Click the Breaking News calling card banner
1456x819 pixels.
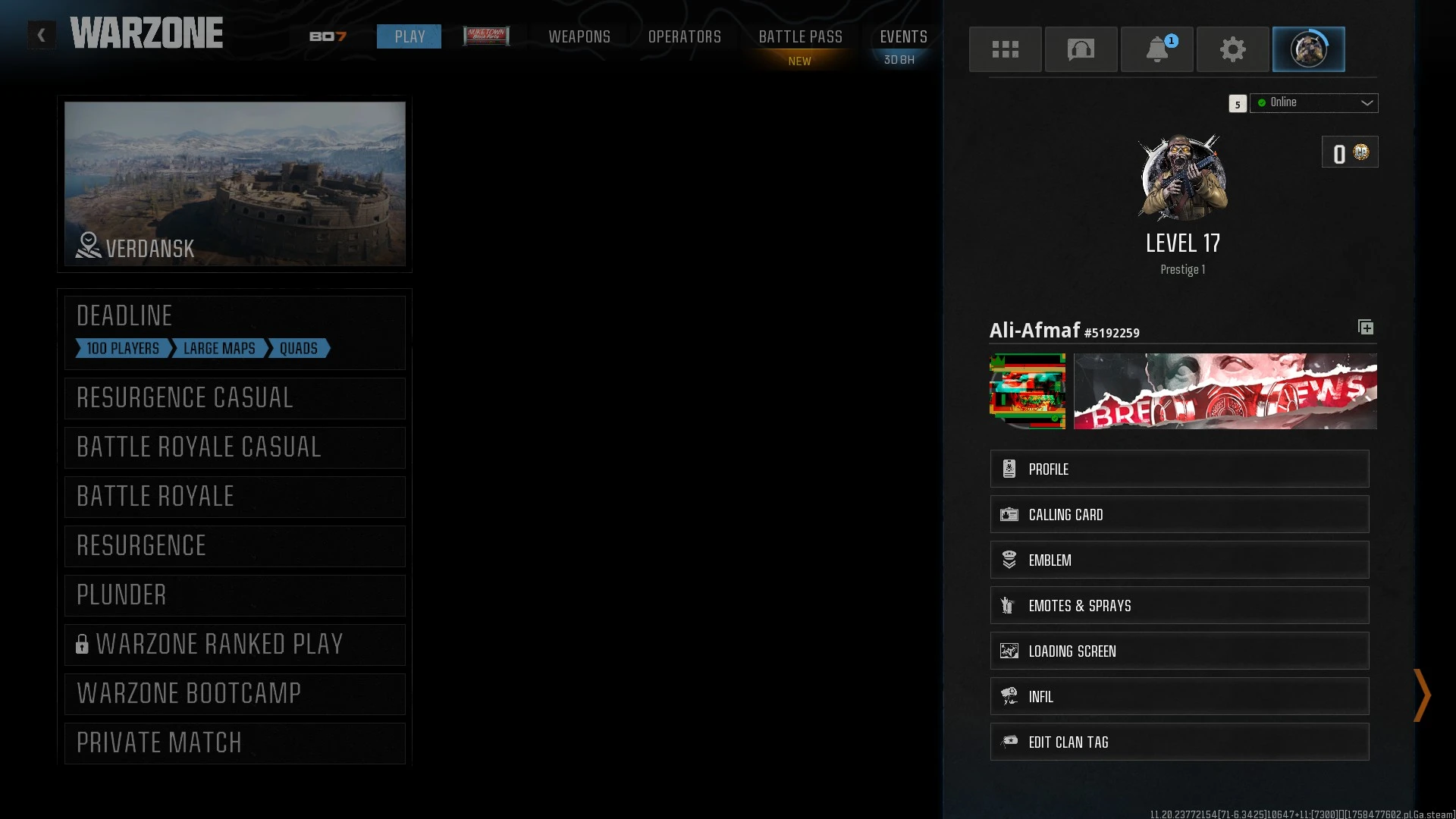tap(1225, 391)
